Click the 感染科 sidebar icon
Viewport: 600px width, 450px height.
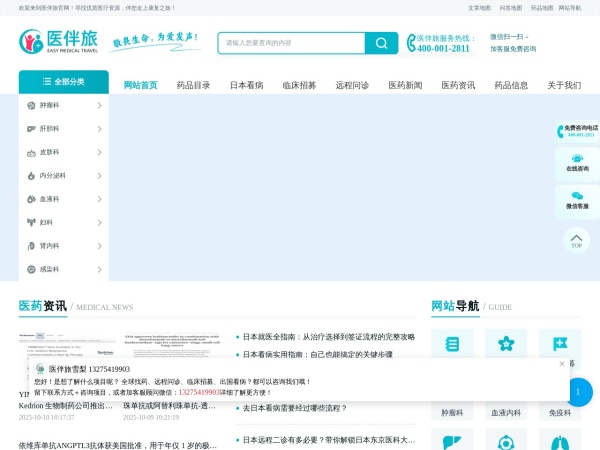(31, 269)
